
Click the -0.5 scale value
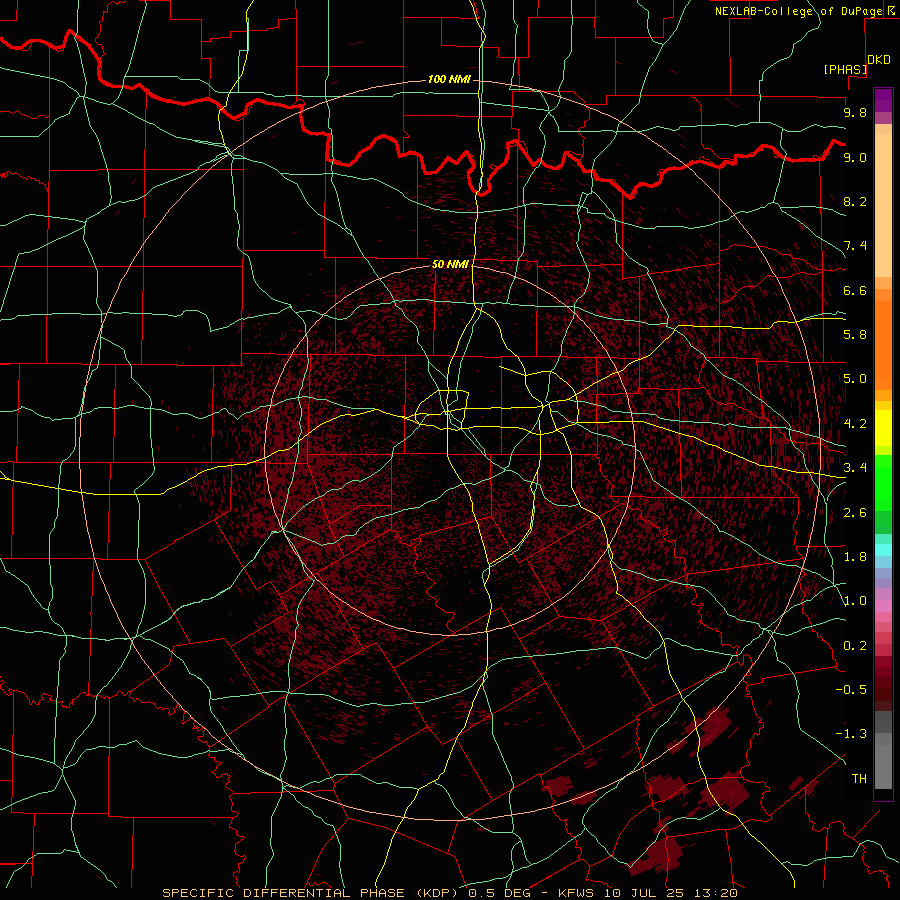coord(851,690)
